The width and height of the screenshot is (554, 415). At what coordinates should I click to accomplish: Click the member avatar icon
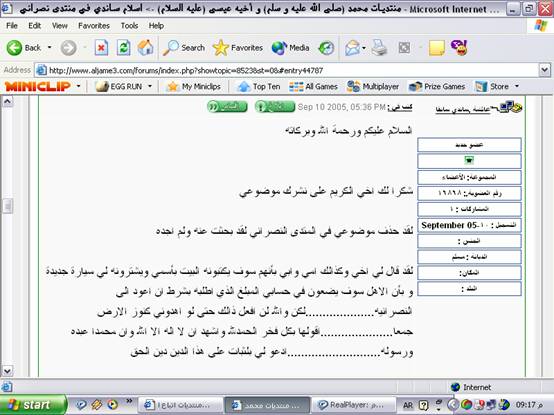click(x=510, y=107)
